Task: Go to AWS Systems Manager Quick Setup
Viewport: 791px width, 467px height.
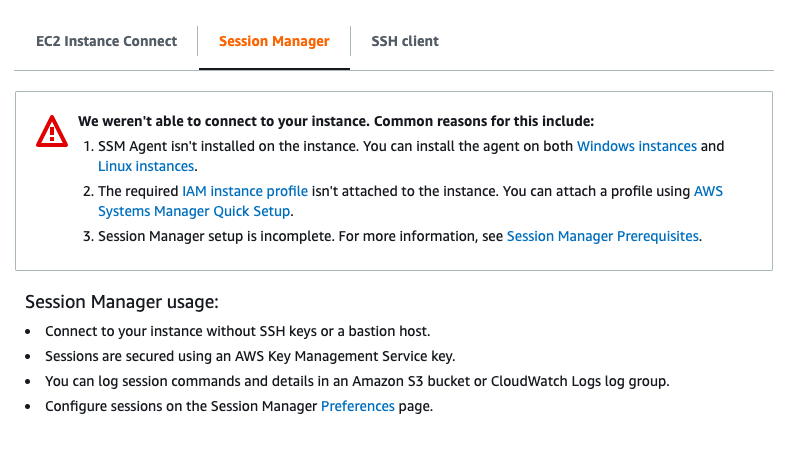Action: [194, 211]
